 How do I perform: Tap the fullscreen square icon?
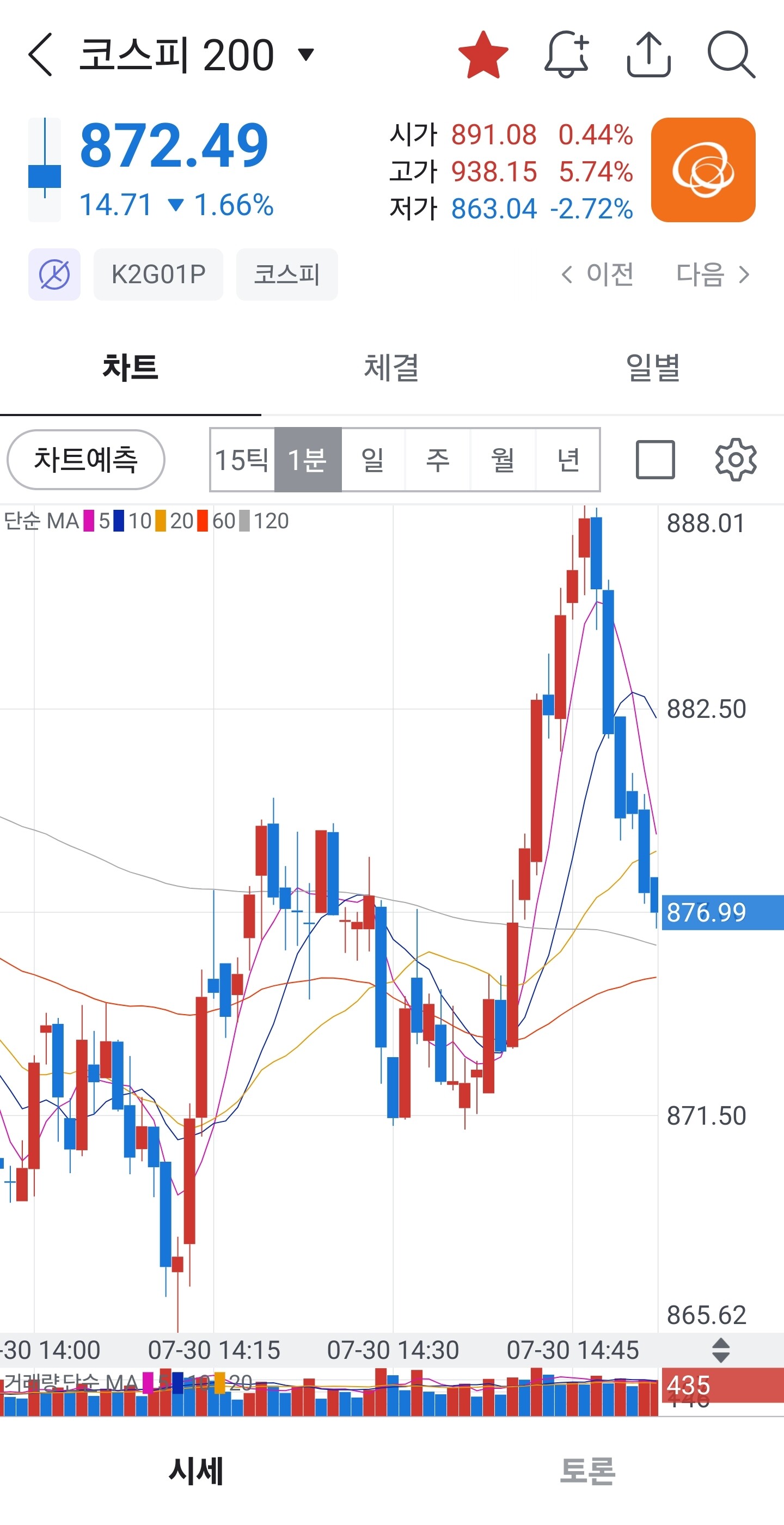point(655,459)
